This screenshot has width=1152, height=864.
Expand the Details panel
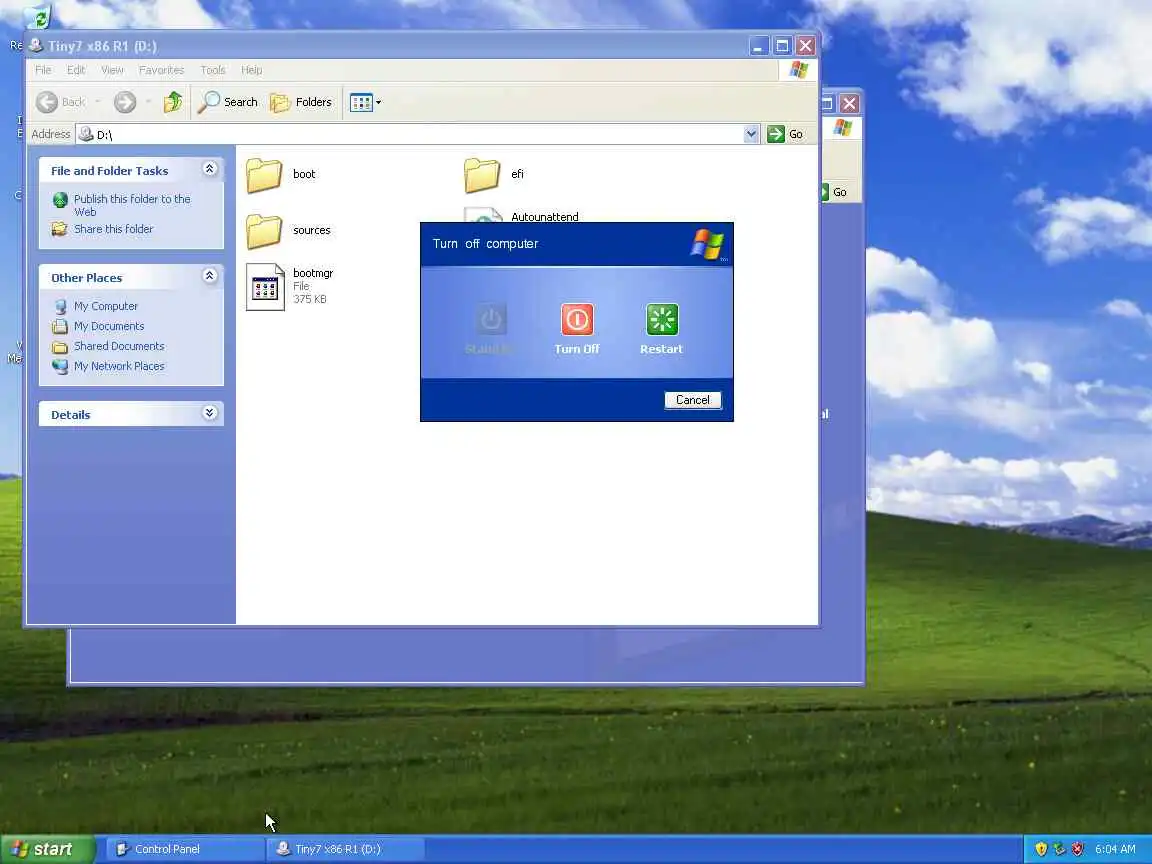(209, 412)
